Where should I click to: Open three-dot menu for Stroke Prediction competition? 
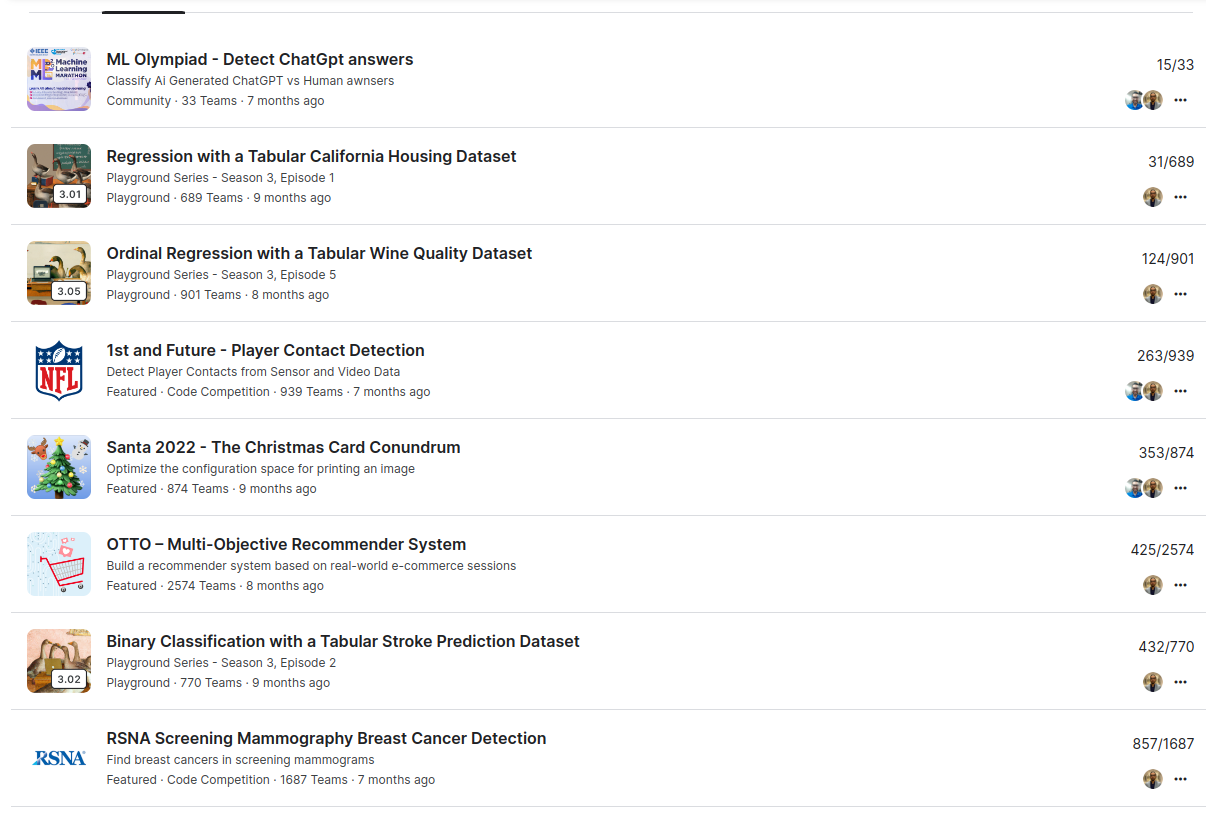coord(1180,682)
